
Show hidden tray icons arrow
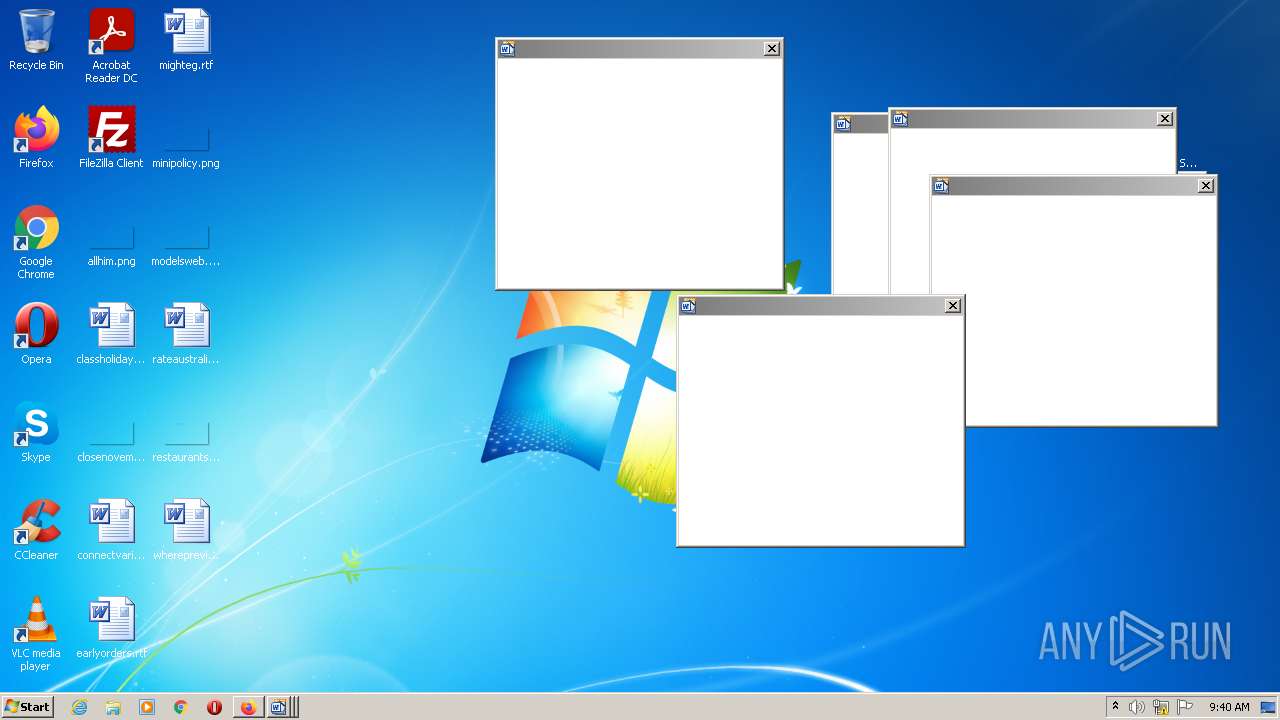pos(1115,707)
